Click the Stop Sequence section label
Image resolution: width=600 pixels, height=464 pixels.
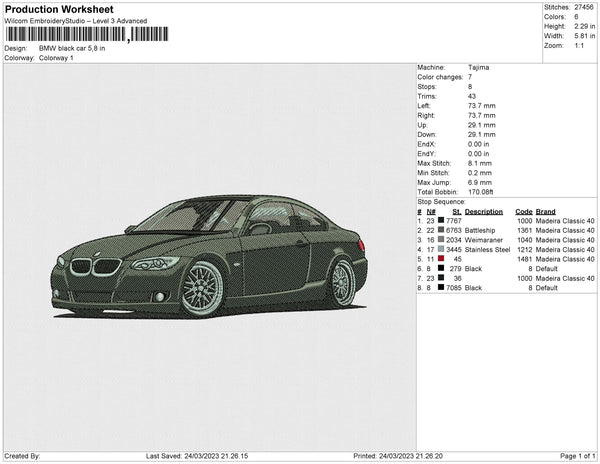[x=443, y=201]
